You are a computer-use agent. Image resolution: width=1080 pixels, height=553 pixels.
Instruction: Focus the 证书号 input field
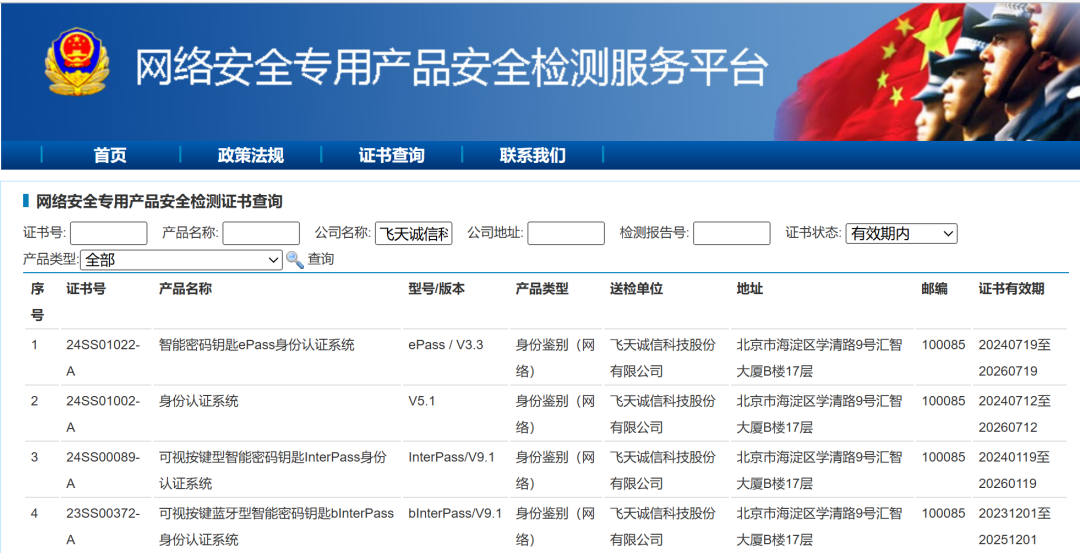(109, 233)
